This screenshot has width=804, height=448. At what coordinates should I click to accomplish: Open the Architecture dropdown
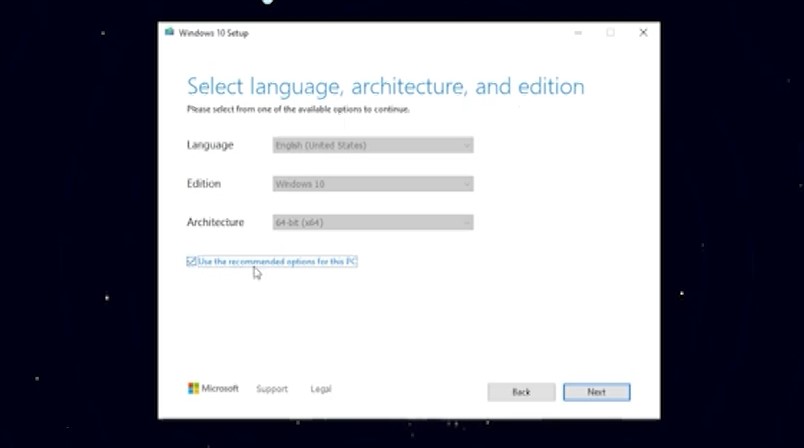[373, 222]
